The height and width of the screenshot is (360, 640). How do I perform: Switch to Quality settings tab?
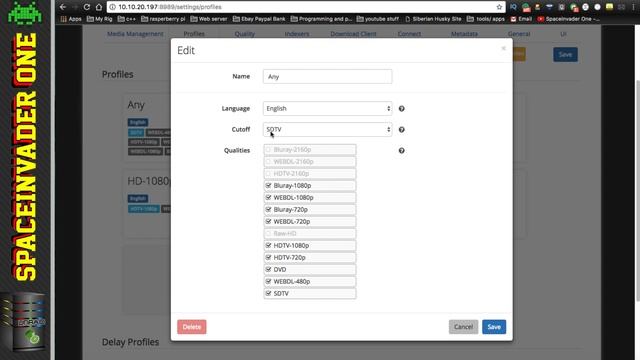pyautogui.click(x=244, y=34)
